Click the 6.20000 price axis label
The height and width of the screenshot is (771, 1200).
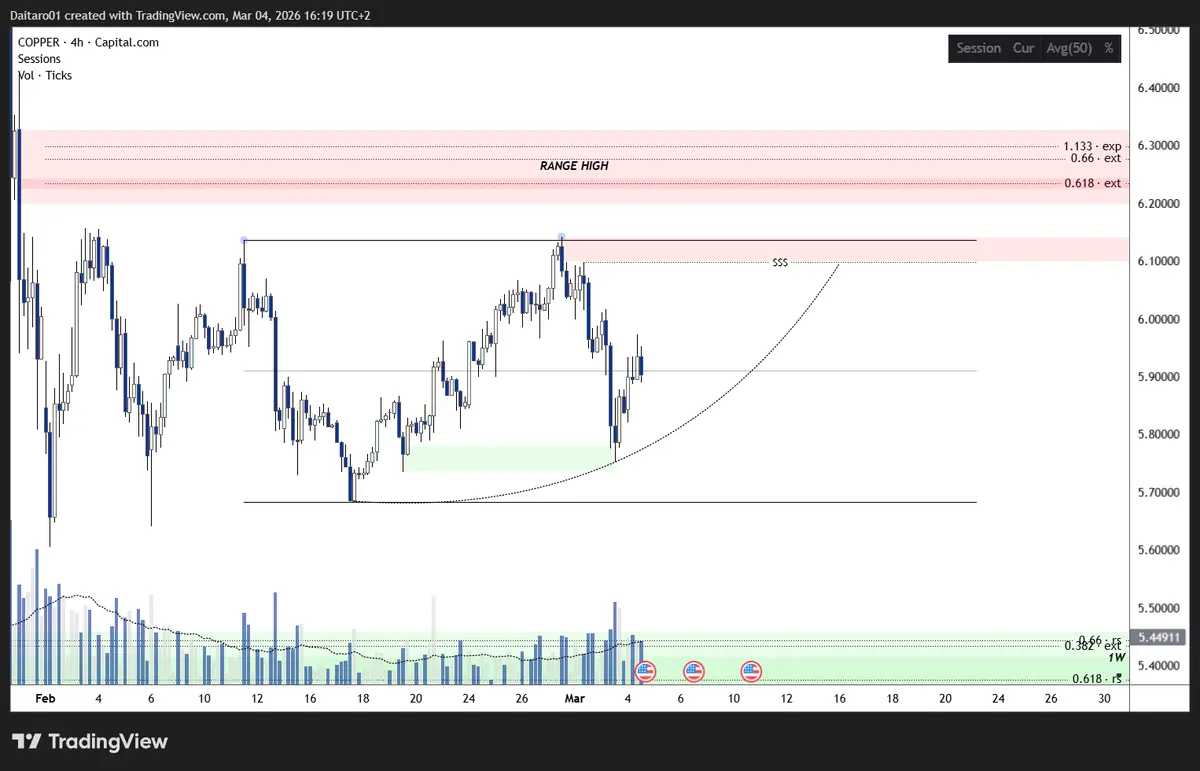click(x=1160, y=204)
